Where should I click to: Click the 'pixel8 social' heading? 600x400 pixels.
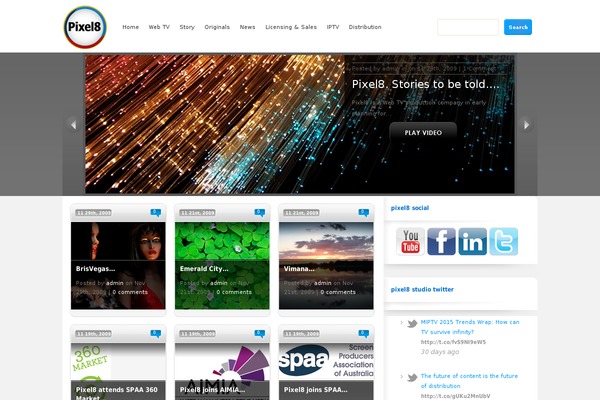(x=410, y=208)
